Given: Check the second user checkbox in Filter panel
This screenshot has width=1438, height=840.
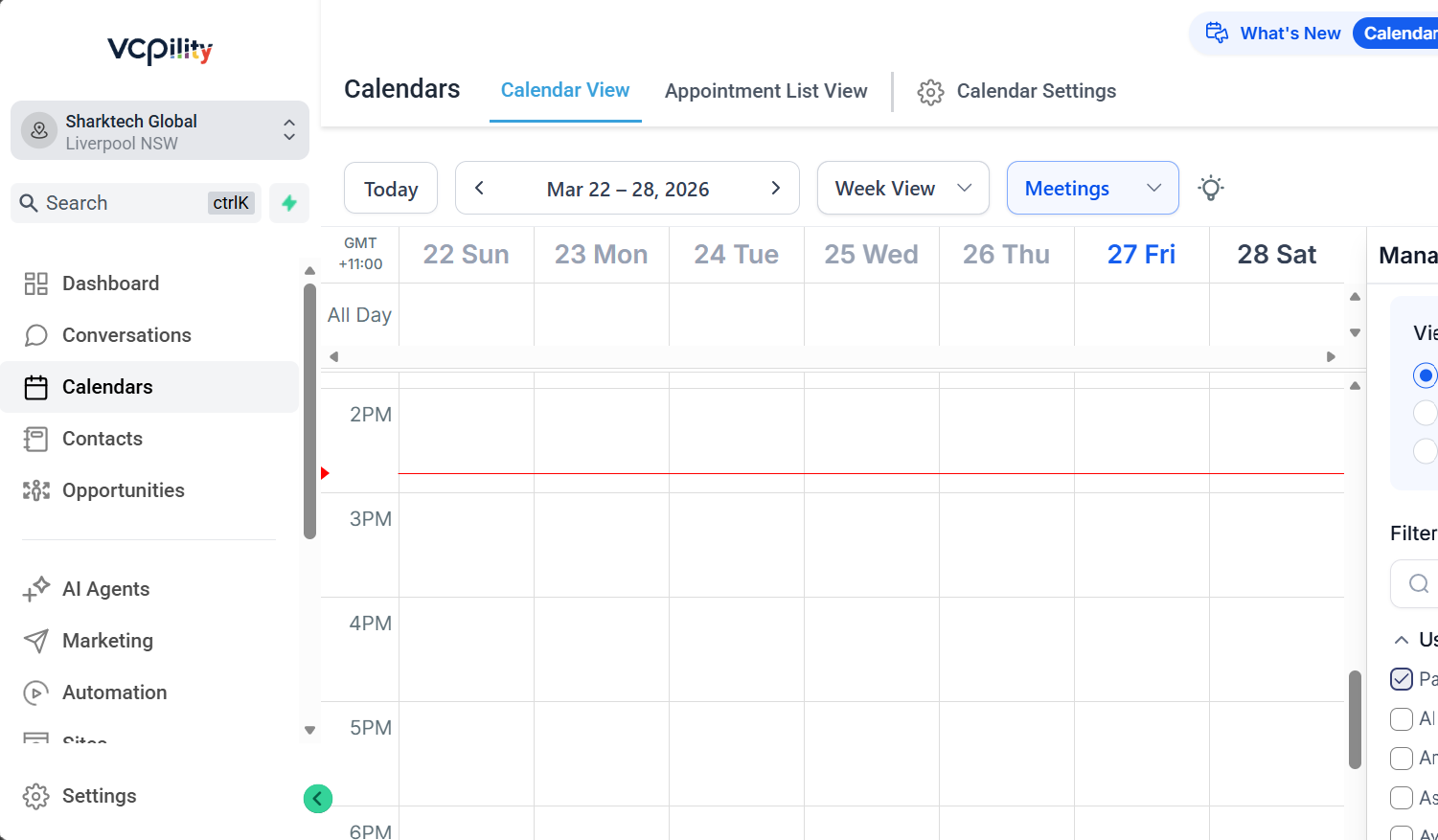Looking at the screenshot, I should point(1401,718).
